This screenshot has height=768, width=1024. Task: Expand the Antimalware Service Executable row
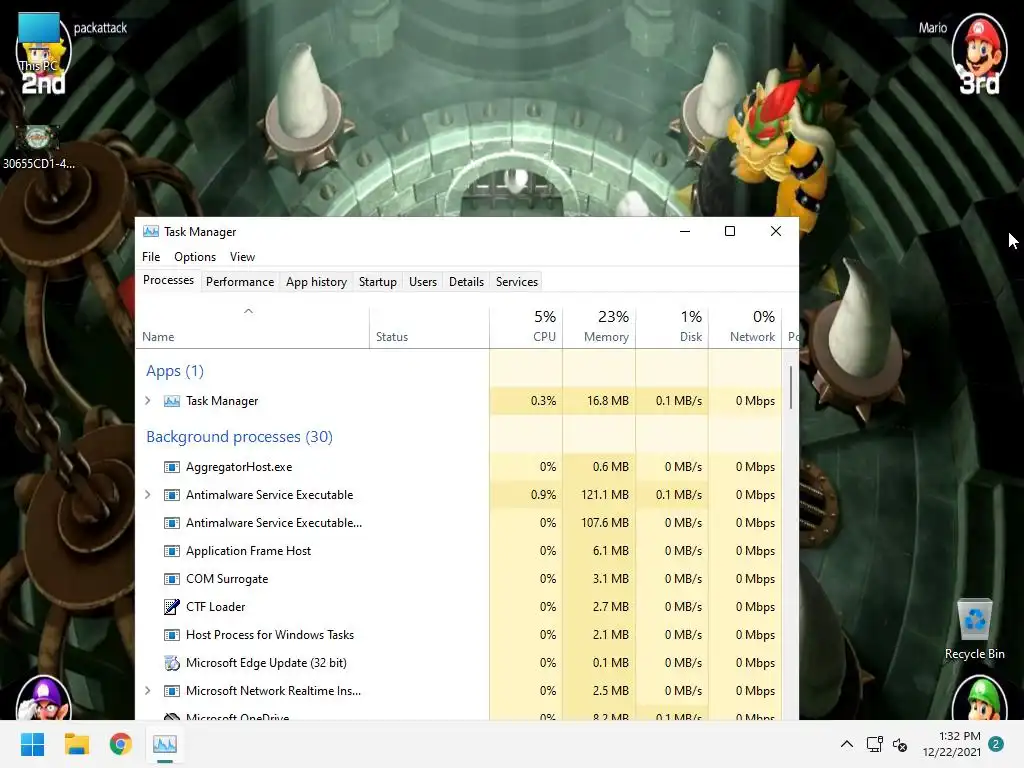pos(148,495)
